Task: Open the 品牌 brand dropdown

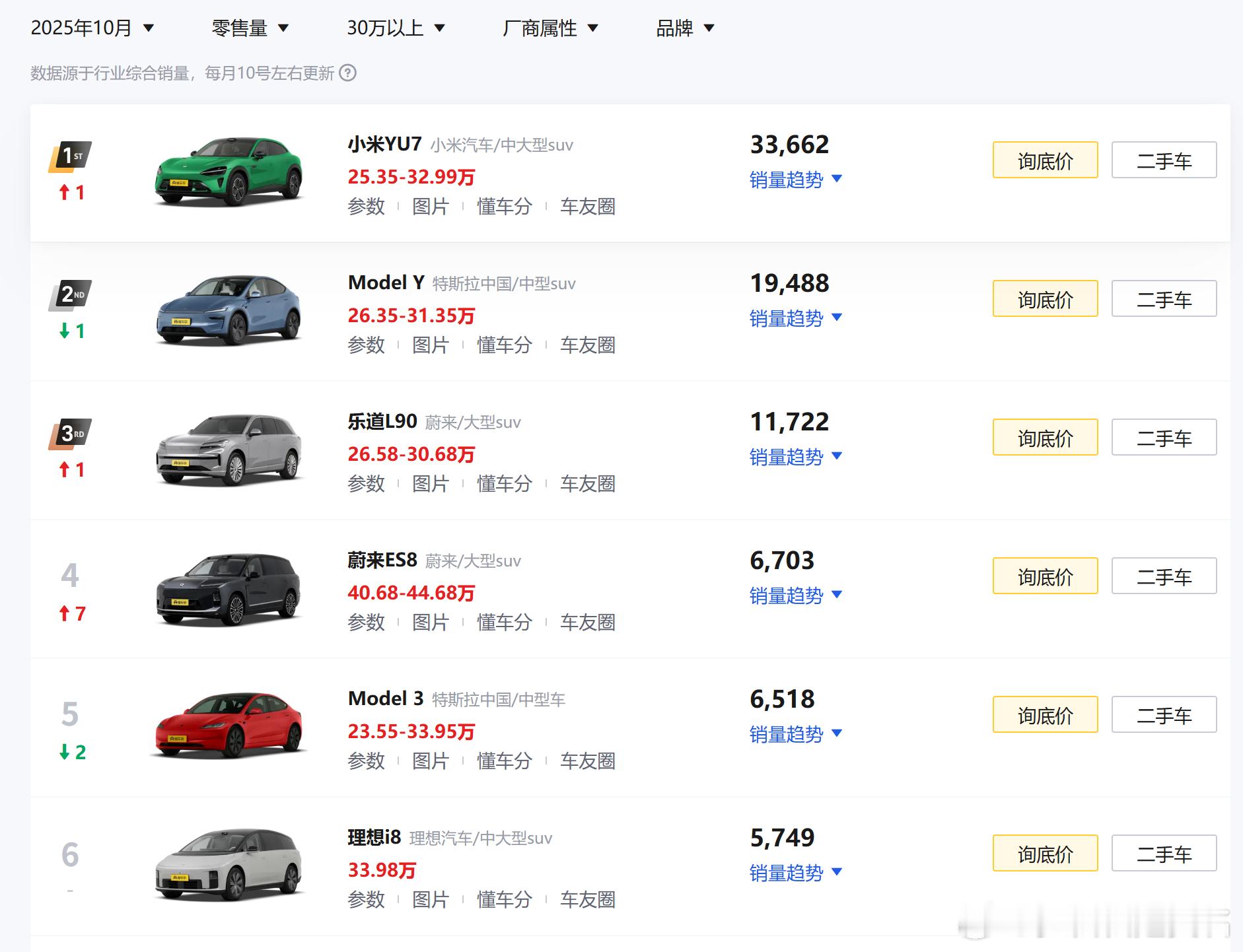Action: (x=685, y=28)
